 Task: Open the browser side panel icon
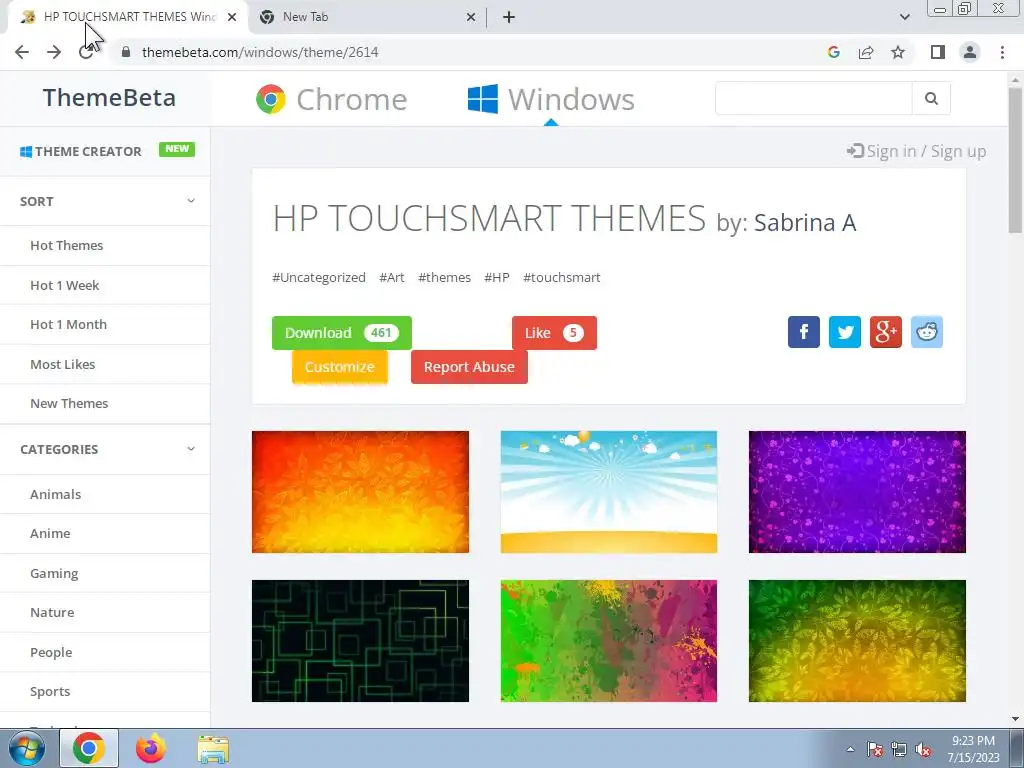tap(938, 52)
